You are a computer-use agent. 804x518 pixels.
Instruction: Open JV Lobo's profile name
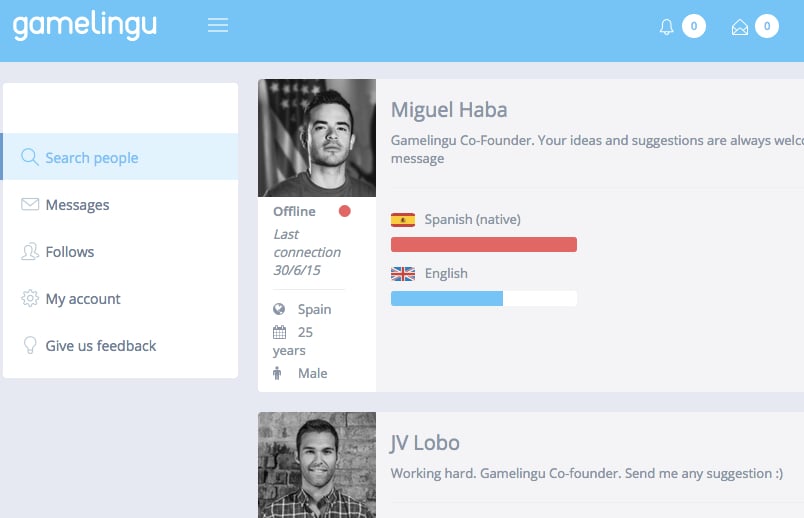click(x=425, y=443)
